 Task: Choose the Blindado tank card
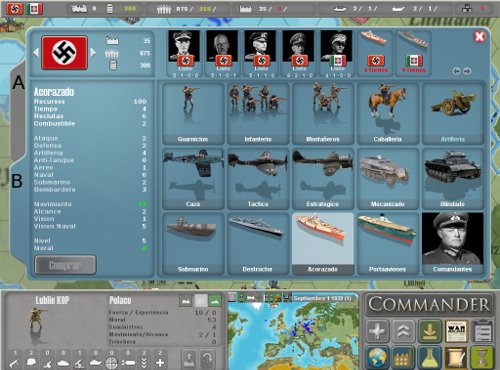point(453,178)
